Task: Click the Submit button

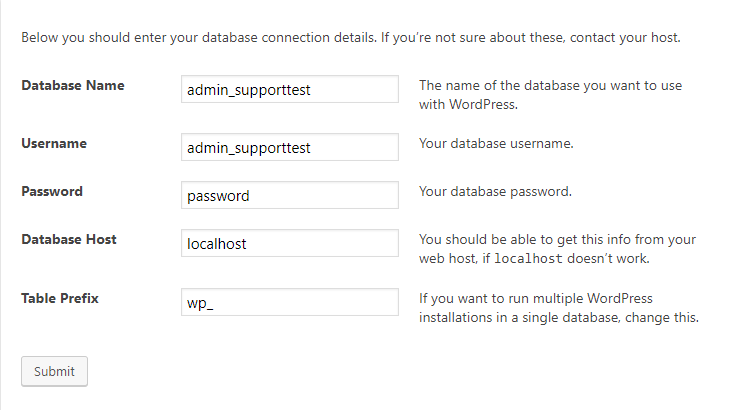Action: (x=54, y=371)
